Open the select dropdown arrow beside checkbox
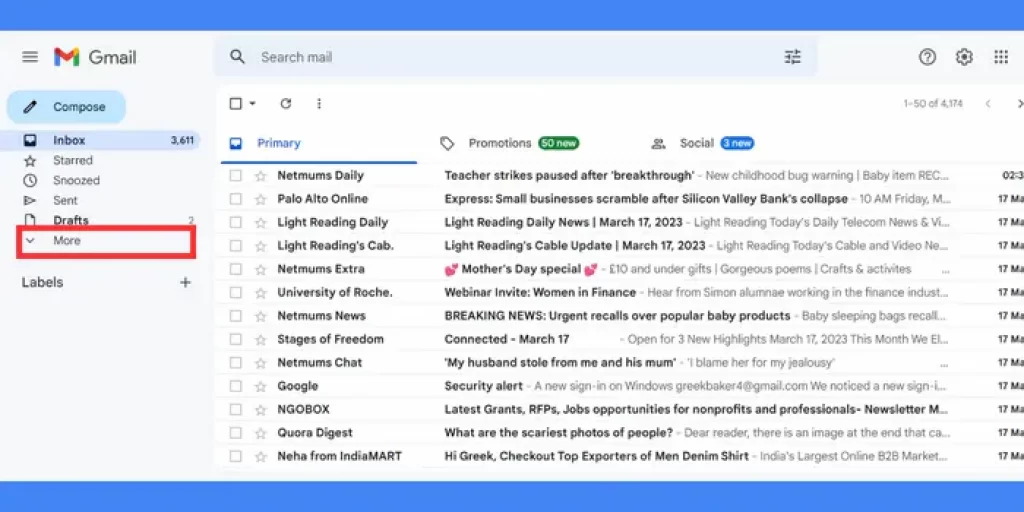This screenshot has width=1024, height=512. (253, 103)
